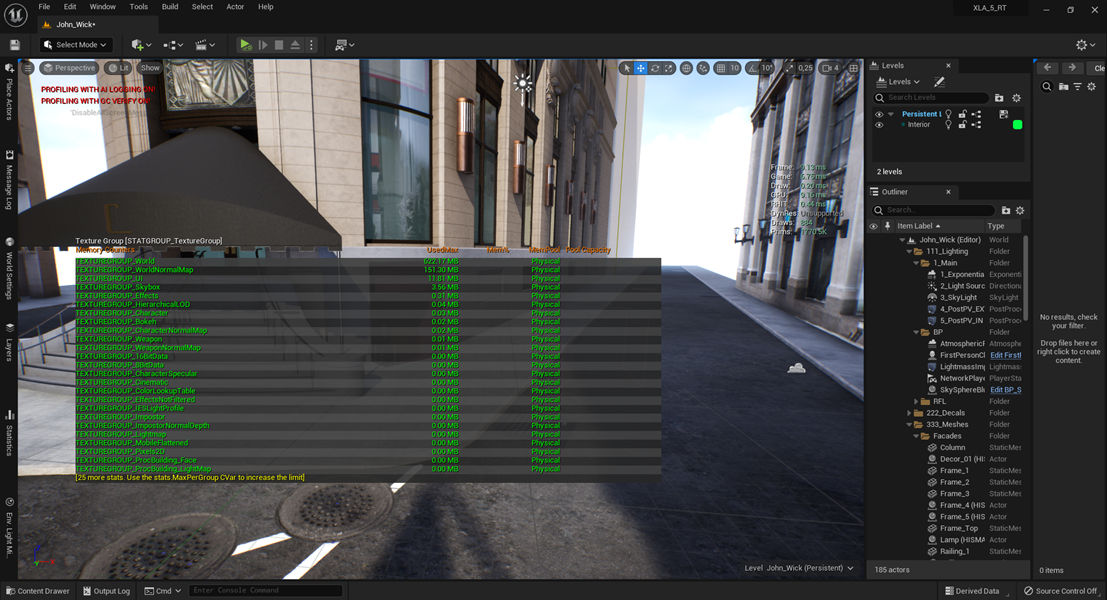Open the Levels dropdown menu
This screenshot has height=600, width=1107.
[x=898, y=82]
